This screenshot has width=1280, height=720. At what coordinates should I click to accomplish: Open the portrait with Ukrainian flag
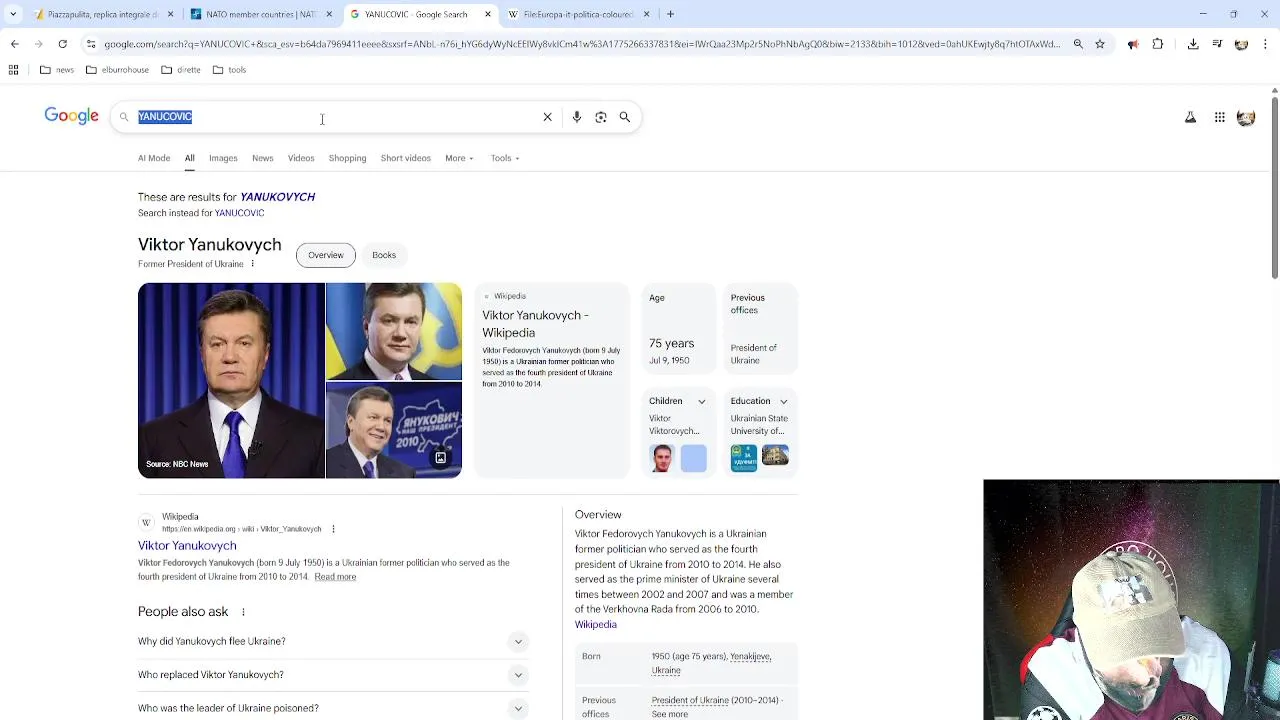click(394, 331)
